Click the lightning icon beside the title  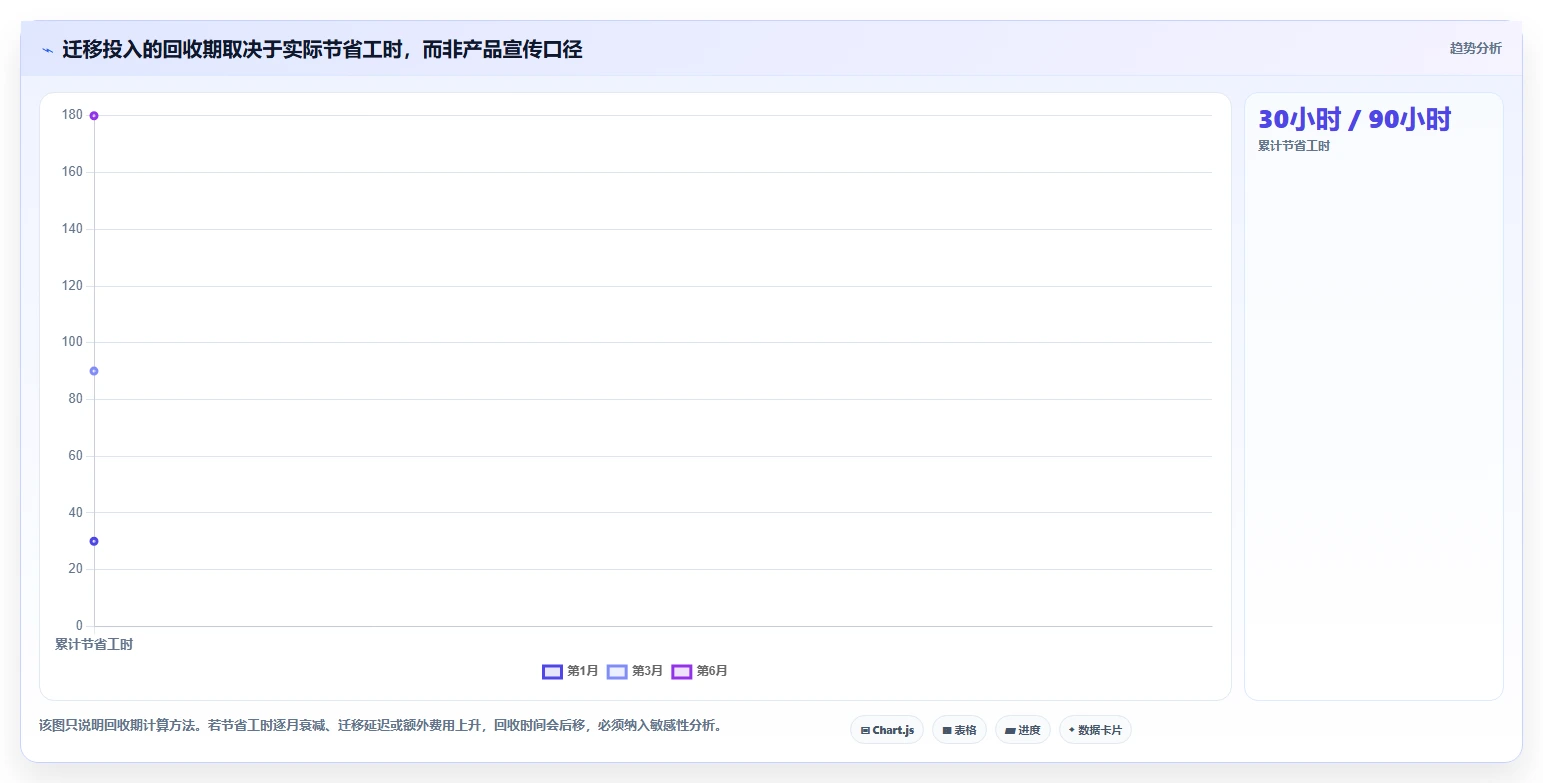[47, 50]
